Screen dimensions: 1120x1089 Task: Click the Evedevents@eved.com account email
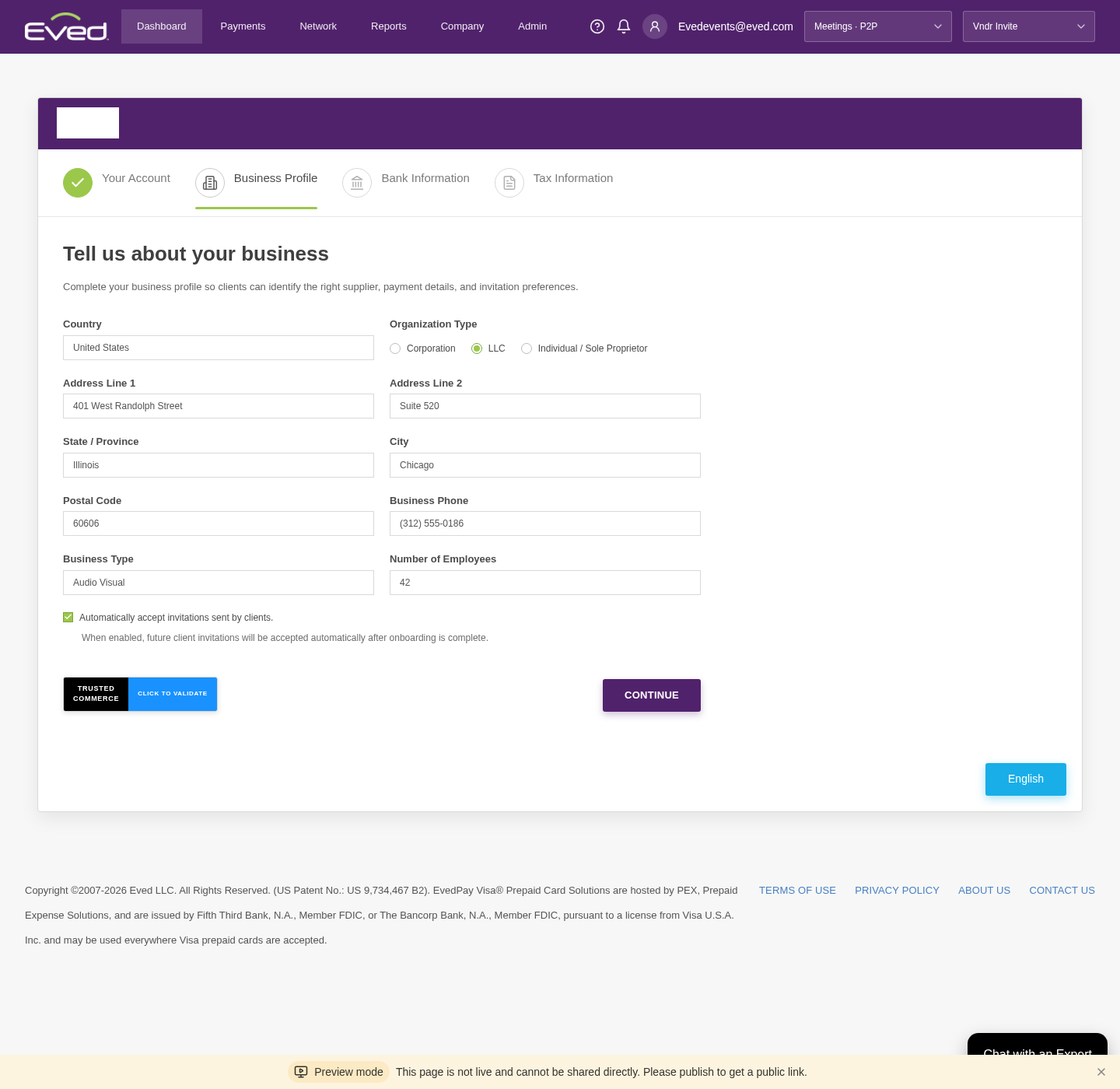(736, 26)
